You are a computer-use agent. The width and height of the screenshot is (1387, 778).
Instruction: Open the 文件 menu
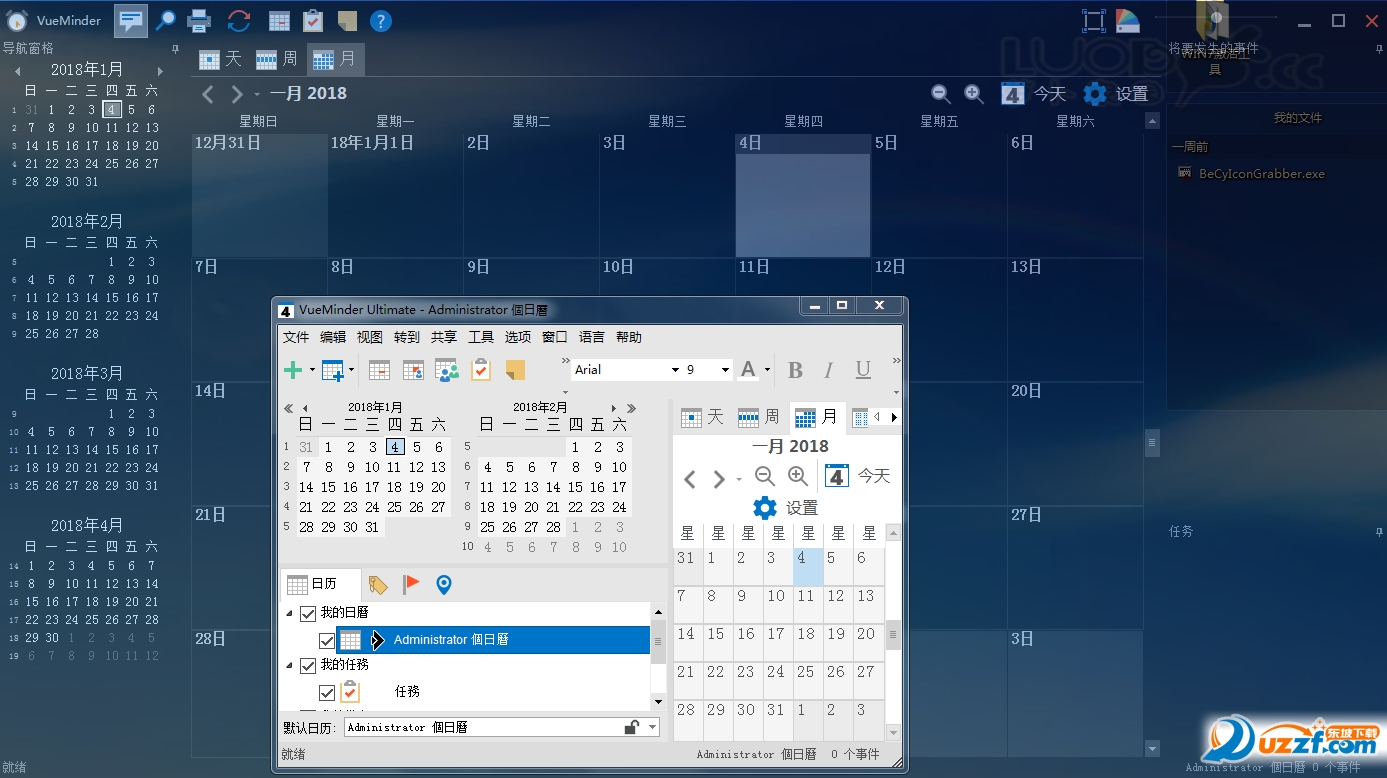pyautogui.click(x=296, y=337)
